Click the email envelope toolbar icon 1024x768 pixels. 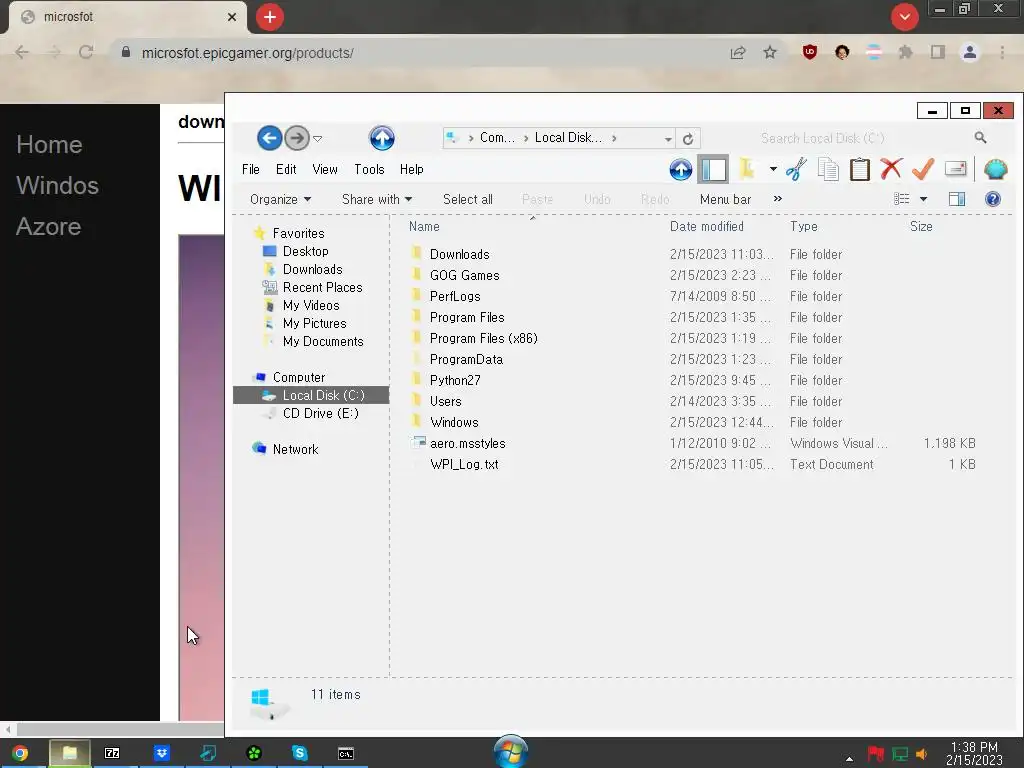(x=955, y=169)
